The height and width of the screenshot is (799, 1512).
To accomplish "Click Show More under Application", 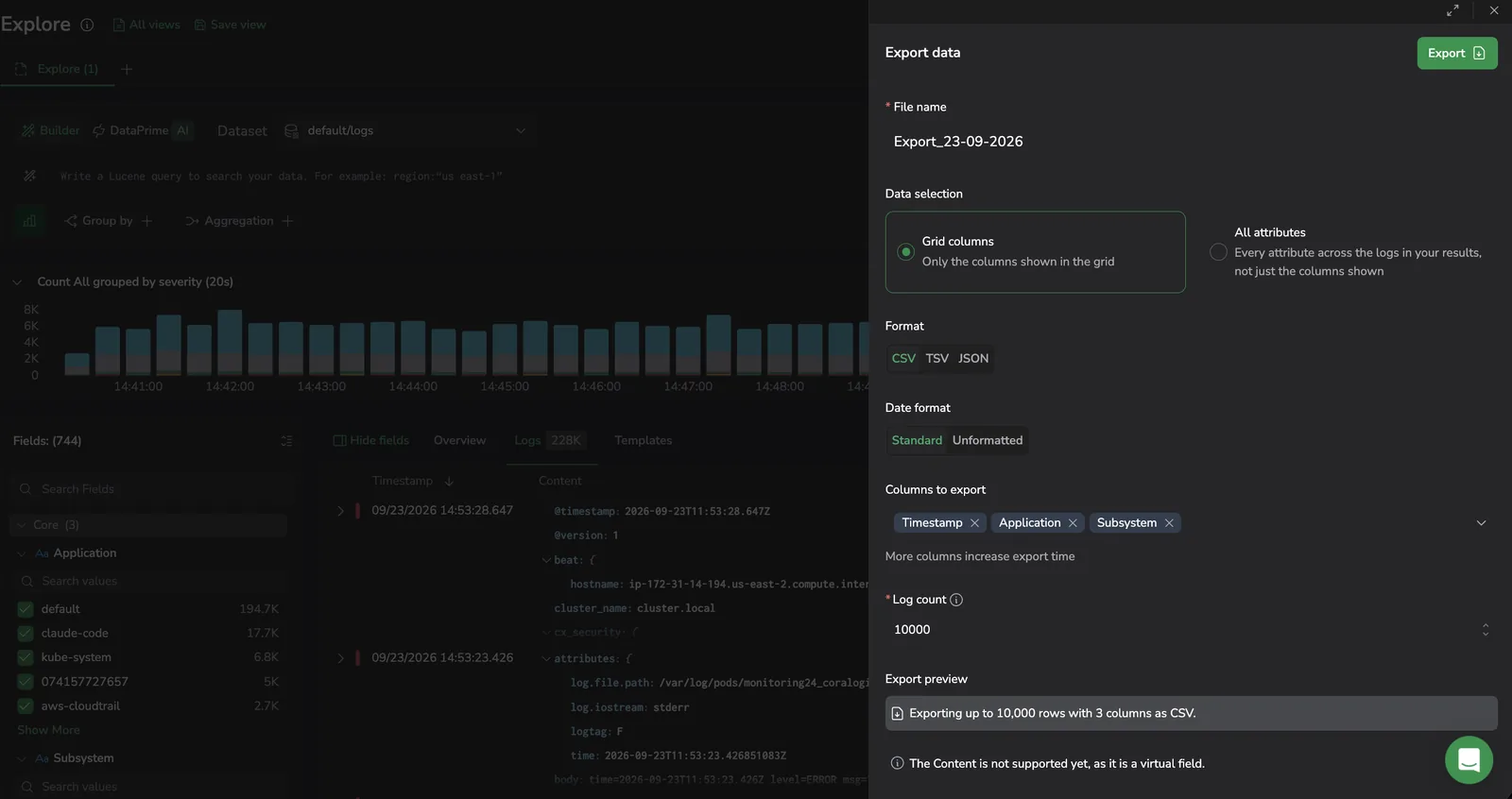I will [48, 730].
